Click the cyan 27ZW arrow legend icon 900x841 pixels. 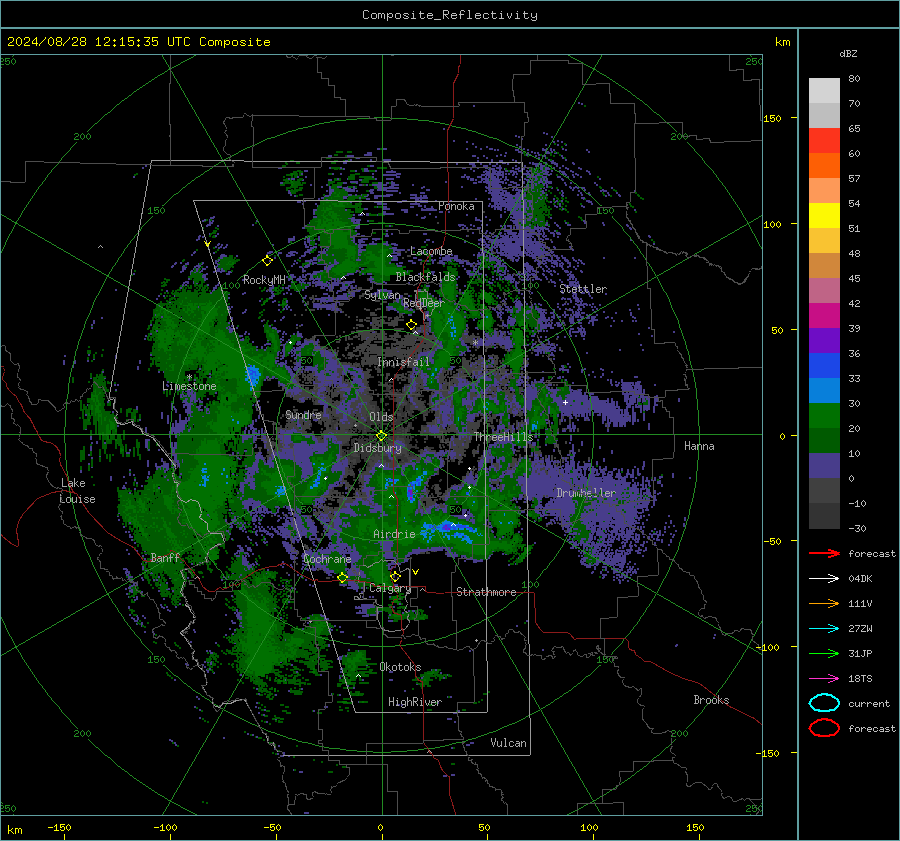coord(824,629)
